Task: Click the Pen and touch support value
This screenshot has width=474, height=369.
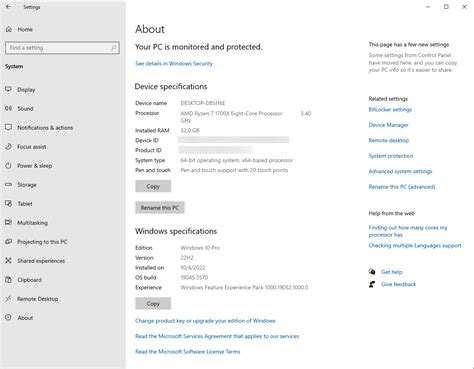Action: pyautogui.click(x=234, y=170)
